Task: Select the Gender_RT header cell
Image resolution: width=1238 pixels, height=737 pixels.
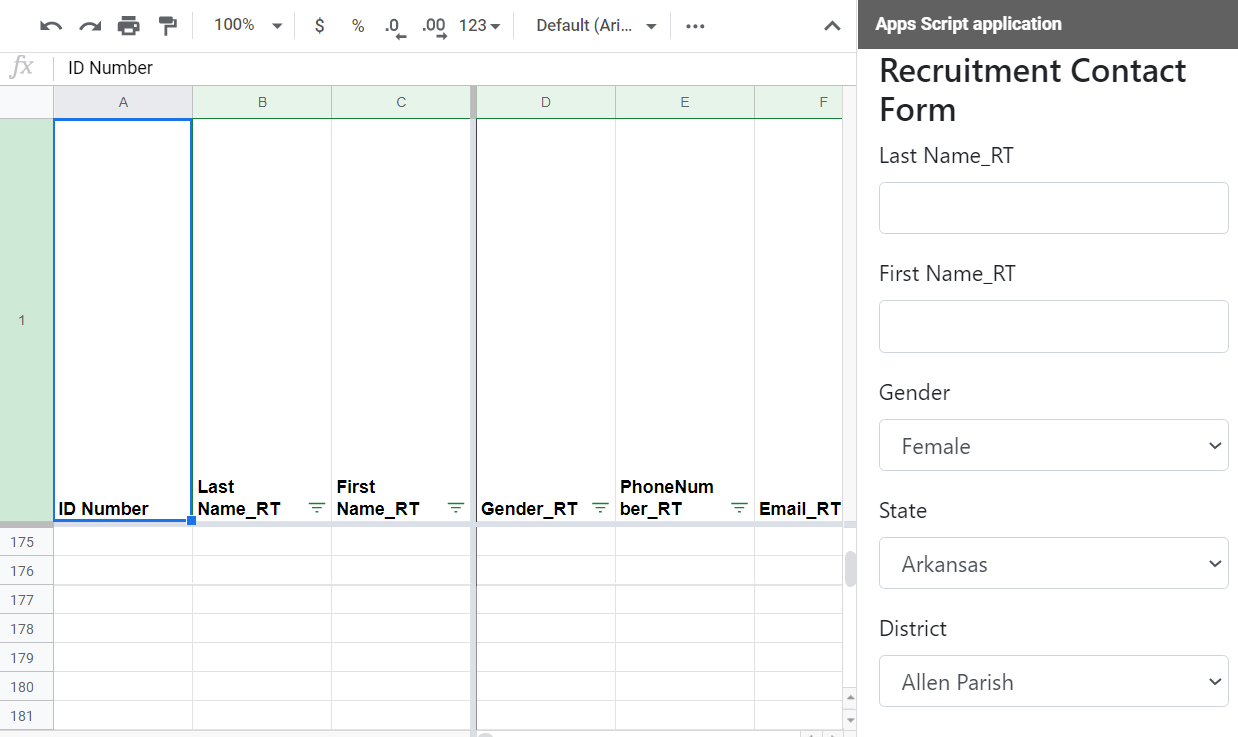Action: pyautogui.click(x=546, y=320)
